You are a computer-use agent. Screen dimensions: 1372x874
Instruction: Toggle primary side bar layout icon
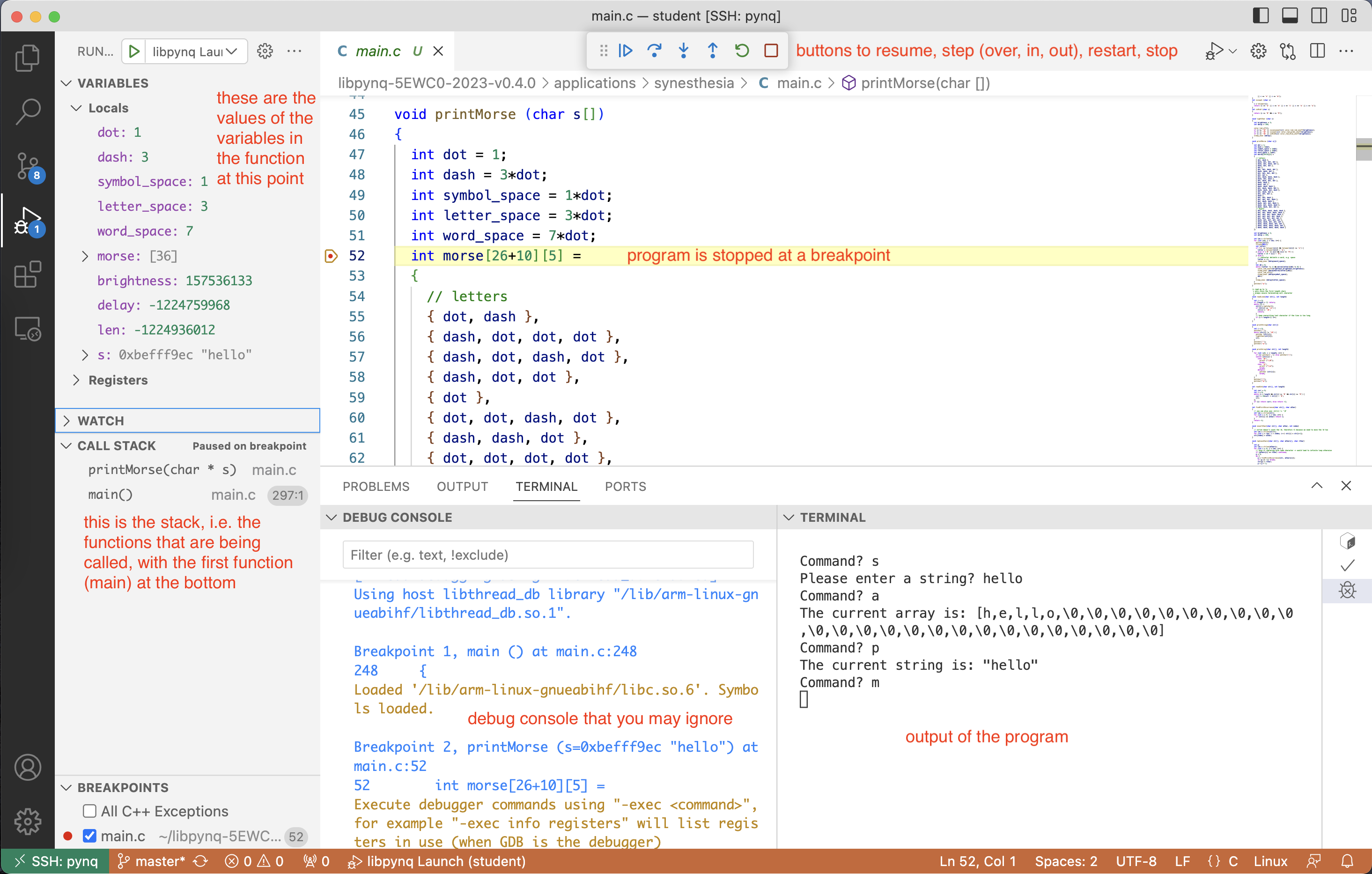tap(1261, 15)
